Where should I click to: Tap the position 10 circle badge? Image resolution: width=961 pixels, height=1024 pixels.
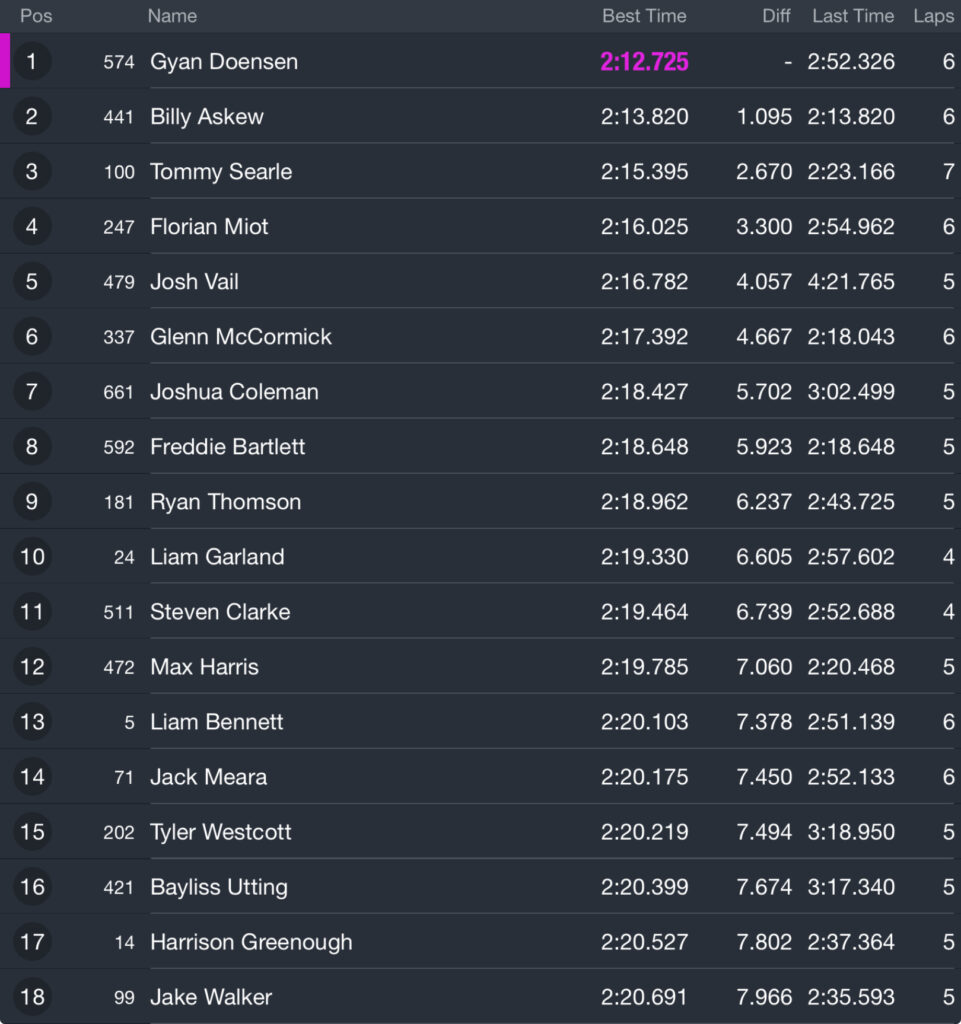(31, 556)
